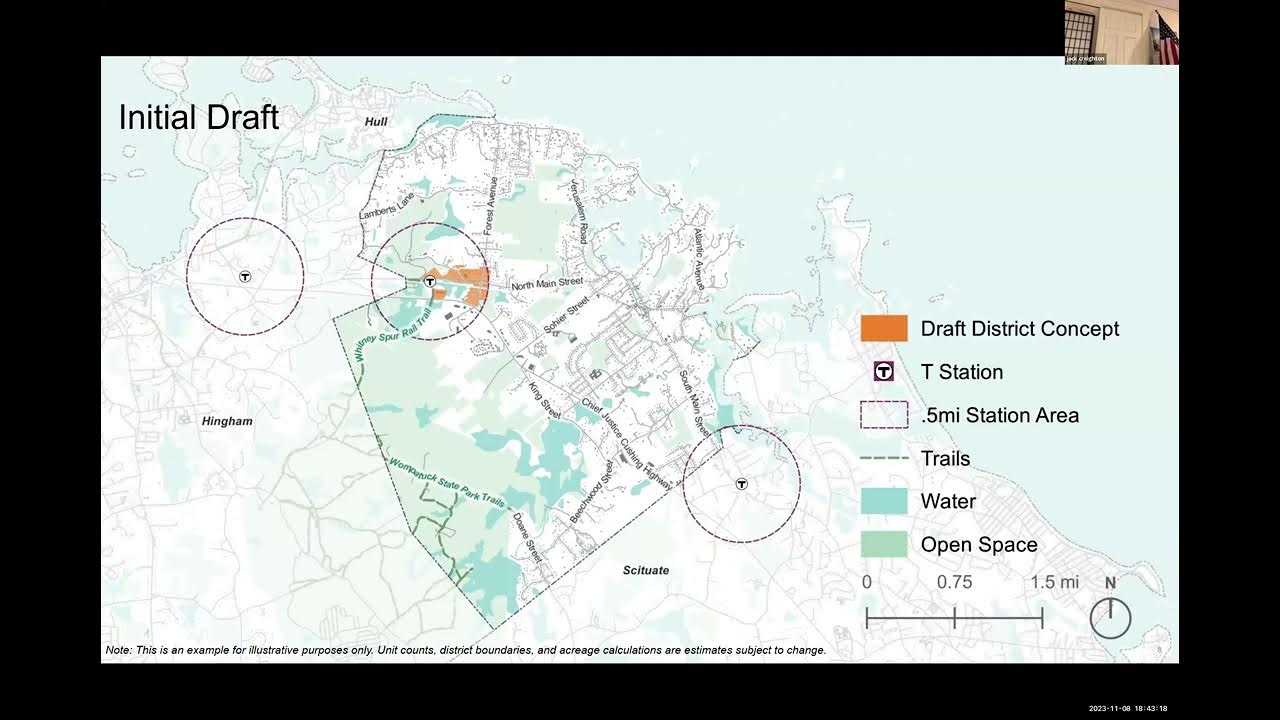1280x720 pixels.
Task: Click the 'South Main Street' road label
Action: coord(694,405)
